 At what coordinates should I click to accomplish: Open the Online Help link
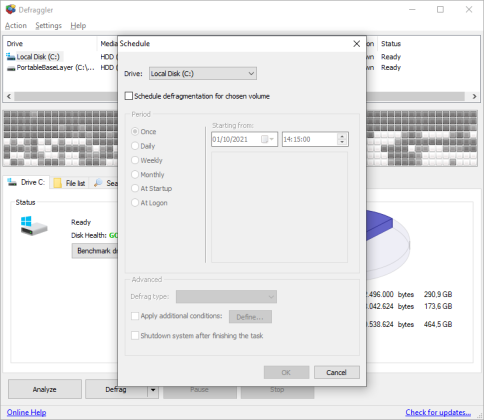(26, 412)
